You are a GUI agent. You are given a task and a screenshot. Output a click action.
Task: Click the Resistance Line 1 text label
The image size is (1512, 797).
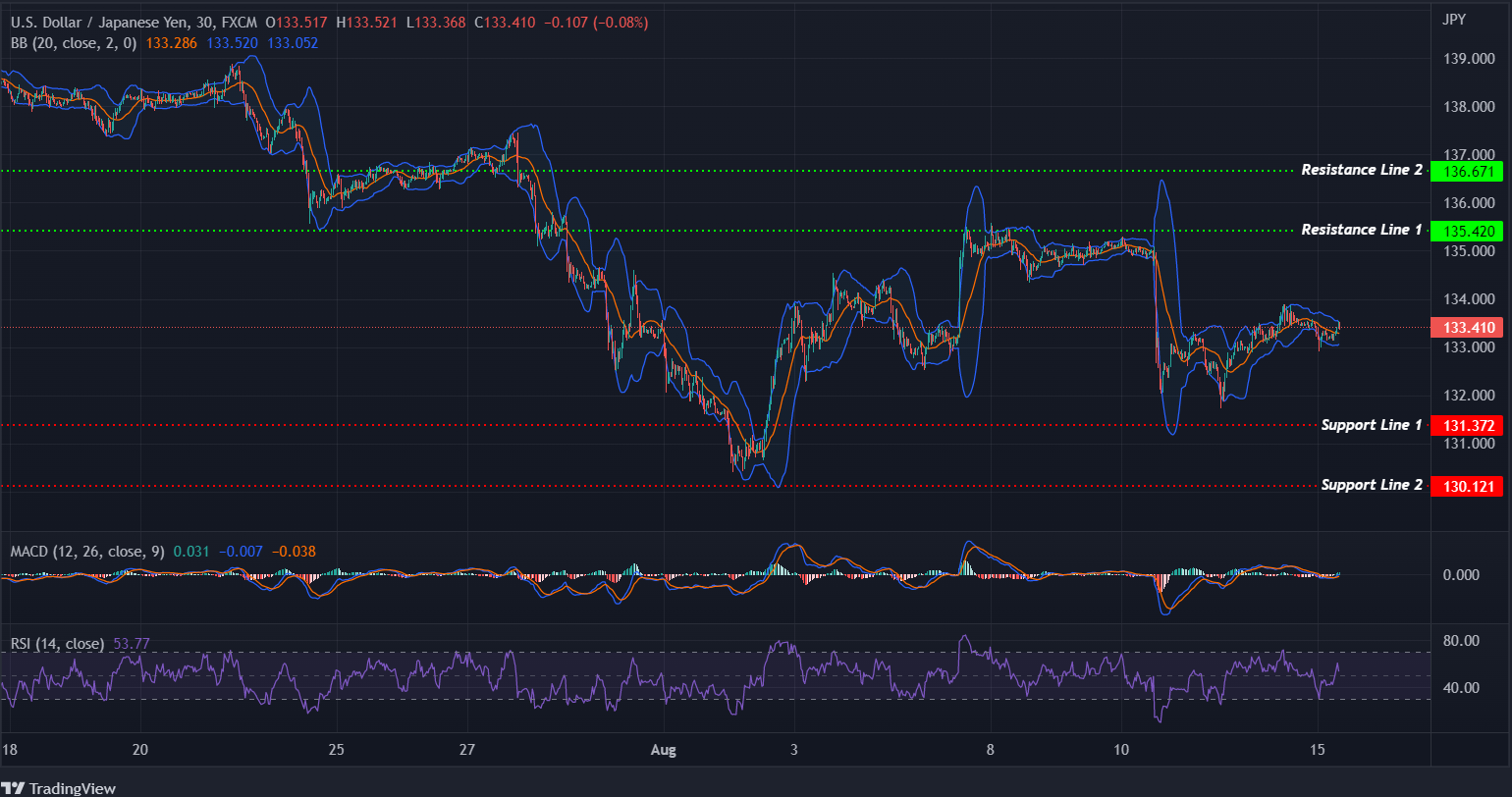[1363, 229]
